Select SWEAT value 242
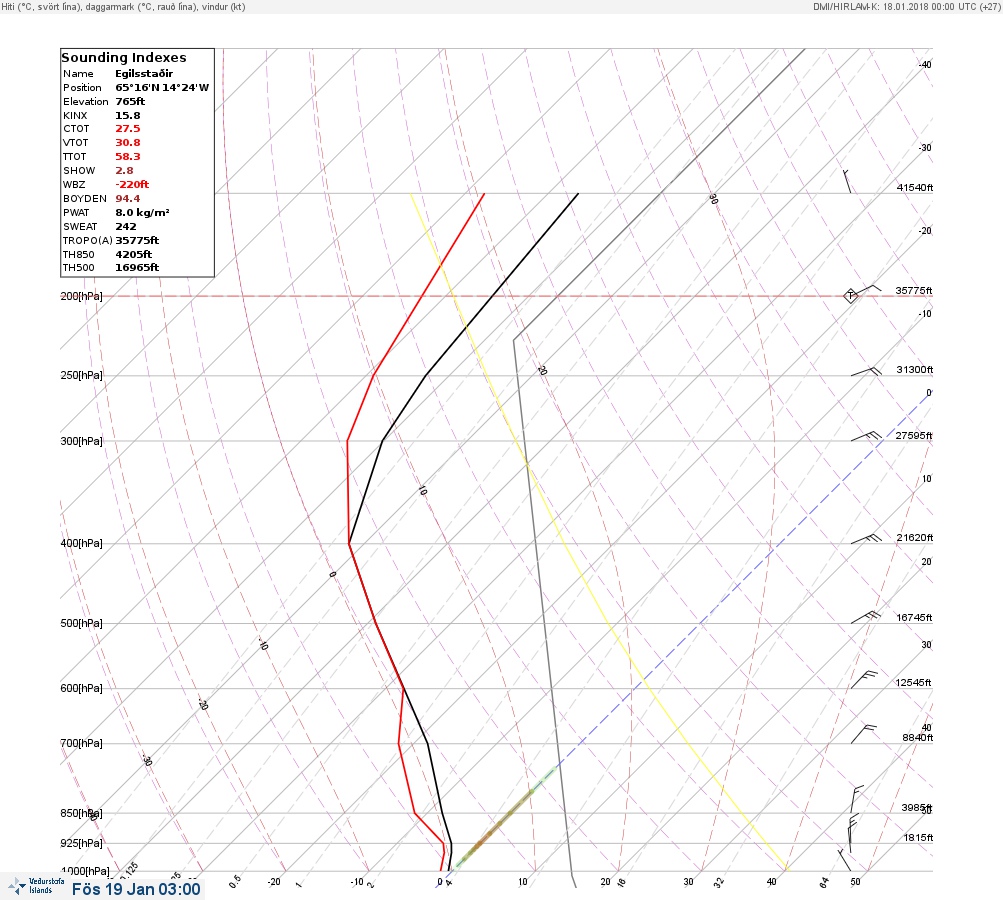Image resolution: width=1003 pixels, height=900 pixels. pos(125,226)
